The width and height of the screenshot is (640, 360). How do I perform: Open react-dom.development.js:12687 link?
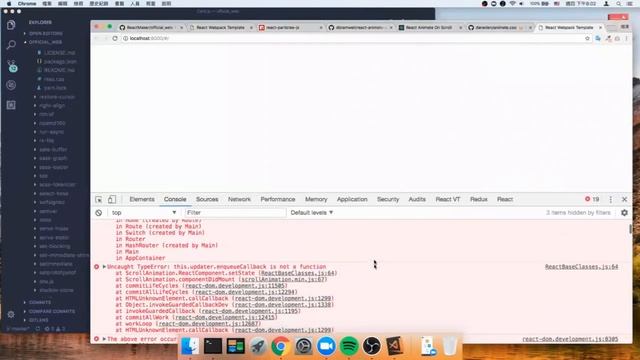(208, 324)
